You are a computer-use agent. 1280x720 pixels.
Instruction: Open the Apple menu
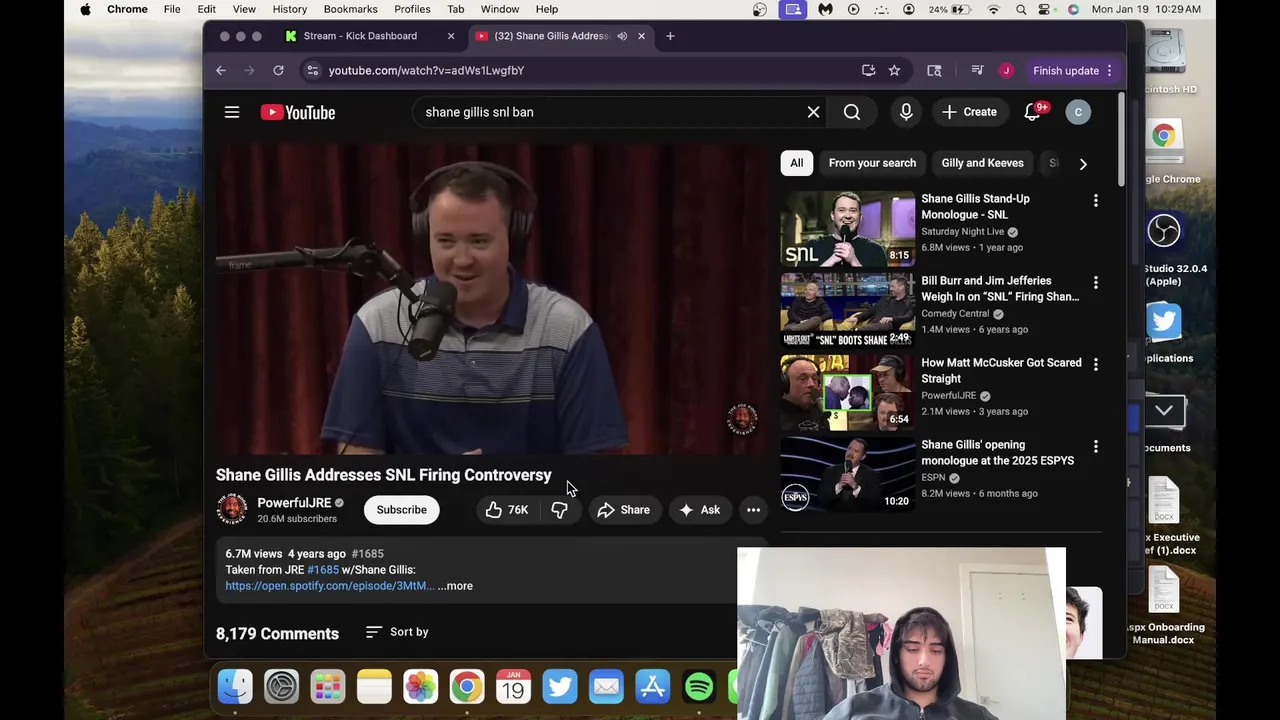85,9
